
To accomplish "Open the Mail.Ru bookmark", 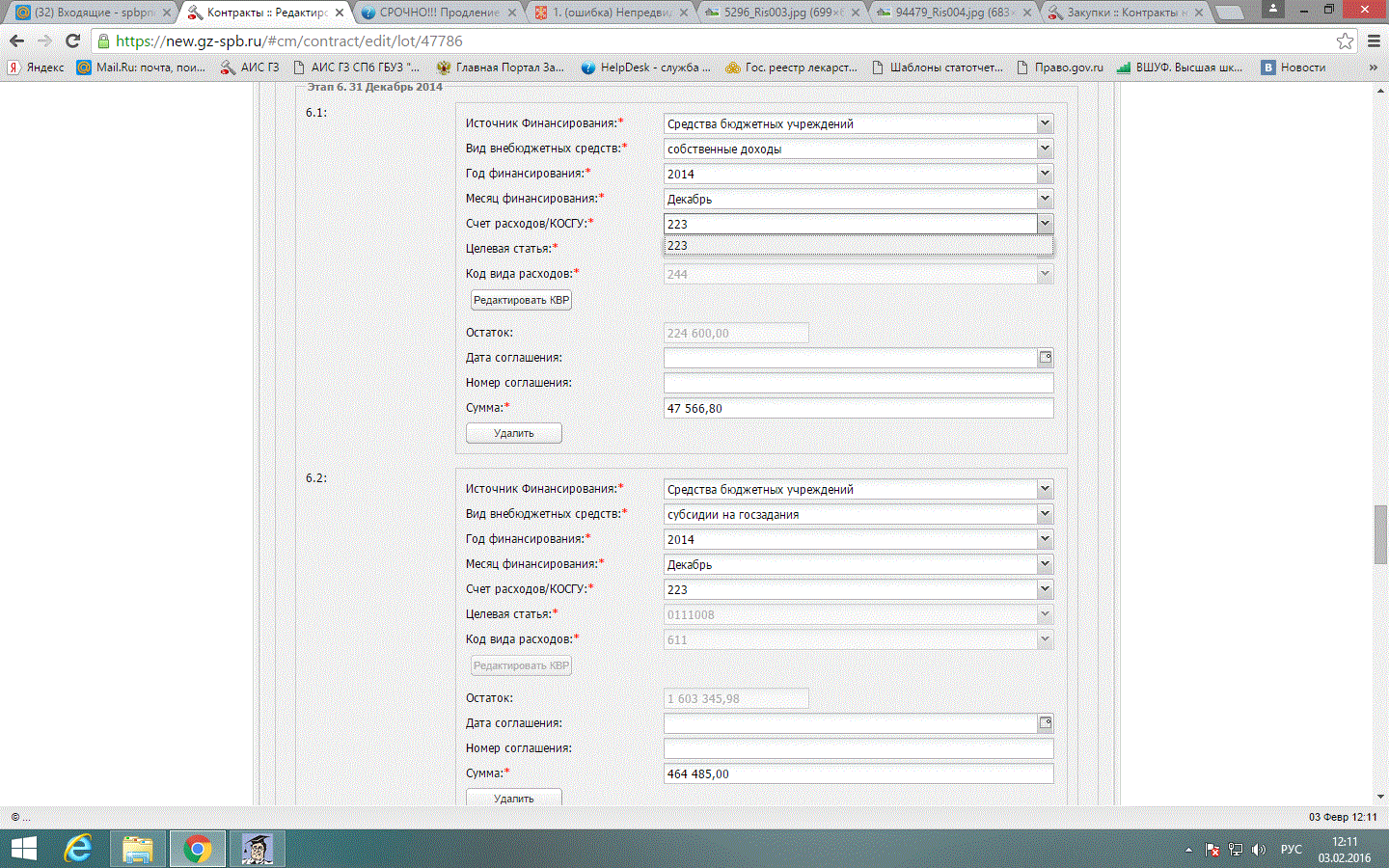I will coord(141,68).
